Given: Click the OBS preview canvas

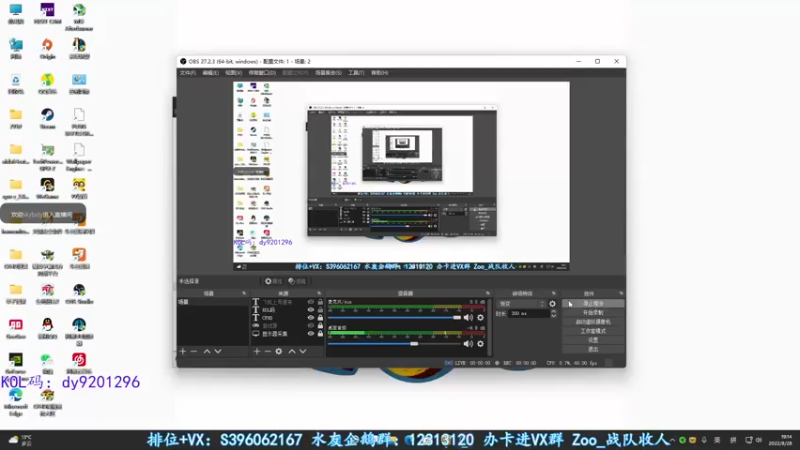Looking at the screenshot, I should [401, 176].
